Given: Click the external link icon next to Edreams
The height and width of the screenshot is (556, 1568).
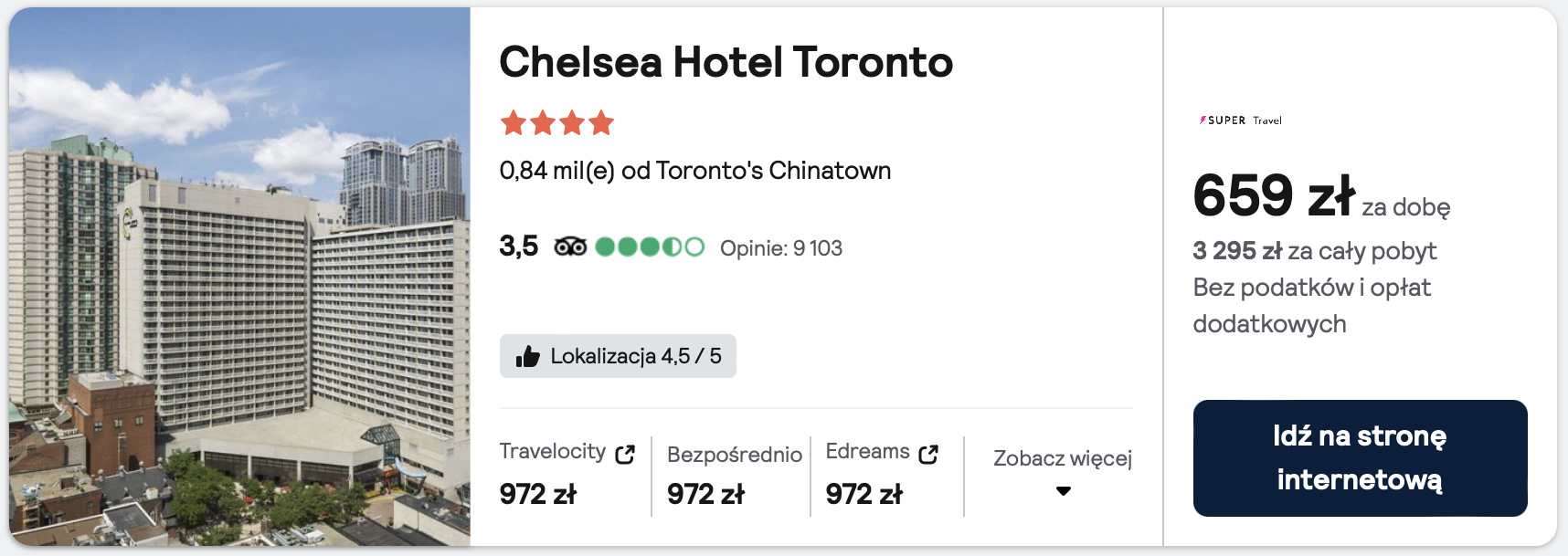Looking at the screenshot, I should click(928, 454).
